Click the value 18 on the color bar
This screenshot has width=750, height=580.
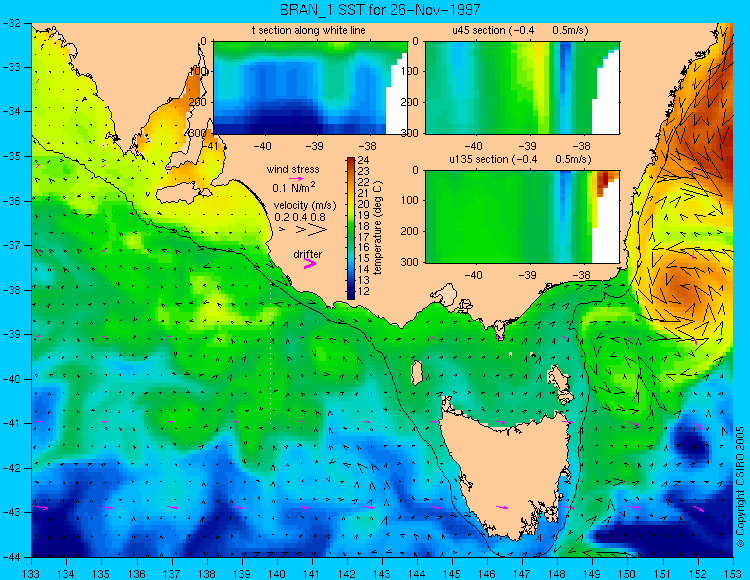click(x=364, y=226)
